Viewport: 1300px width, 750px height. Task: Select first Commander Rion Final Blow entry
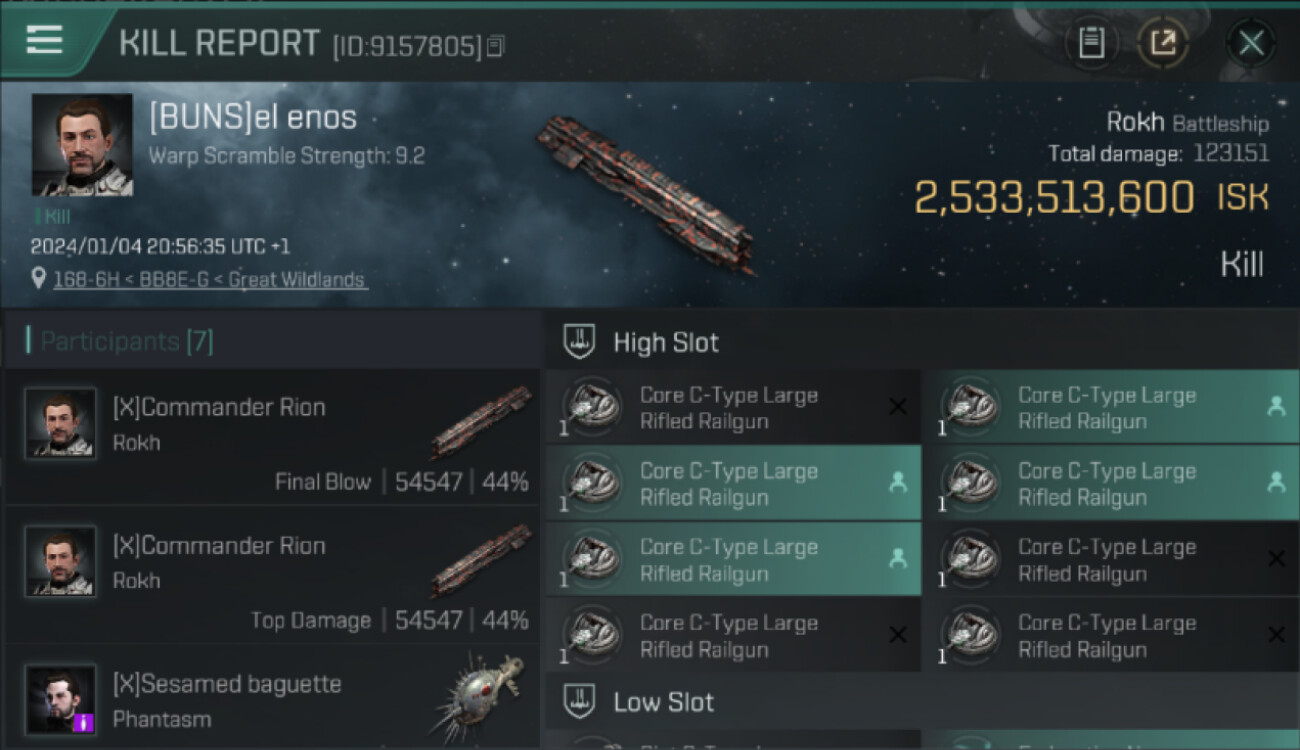coord(272,438)
